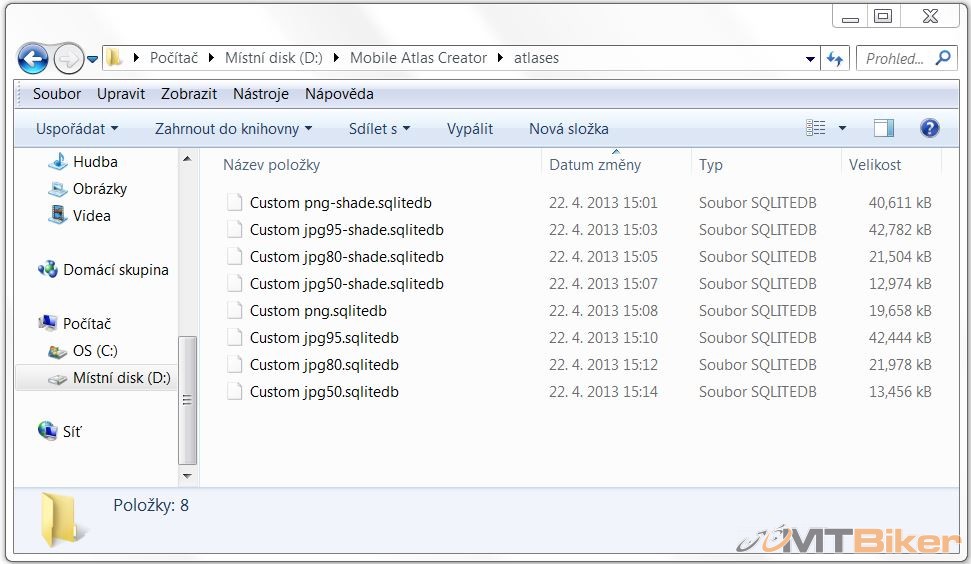Expand the view options dropdown arrow

[842, 129]
